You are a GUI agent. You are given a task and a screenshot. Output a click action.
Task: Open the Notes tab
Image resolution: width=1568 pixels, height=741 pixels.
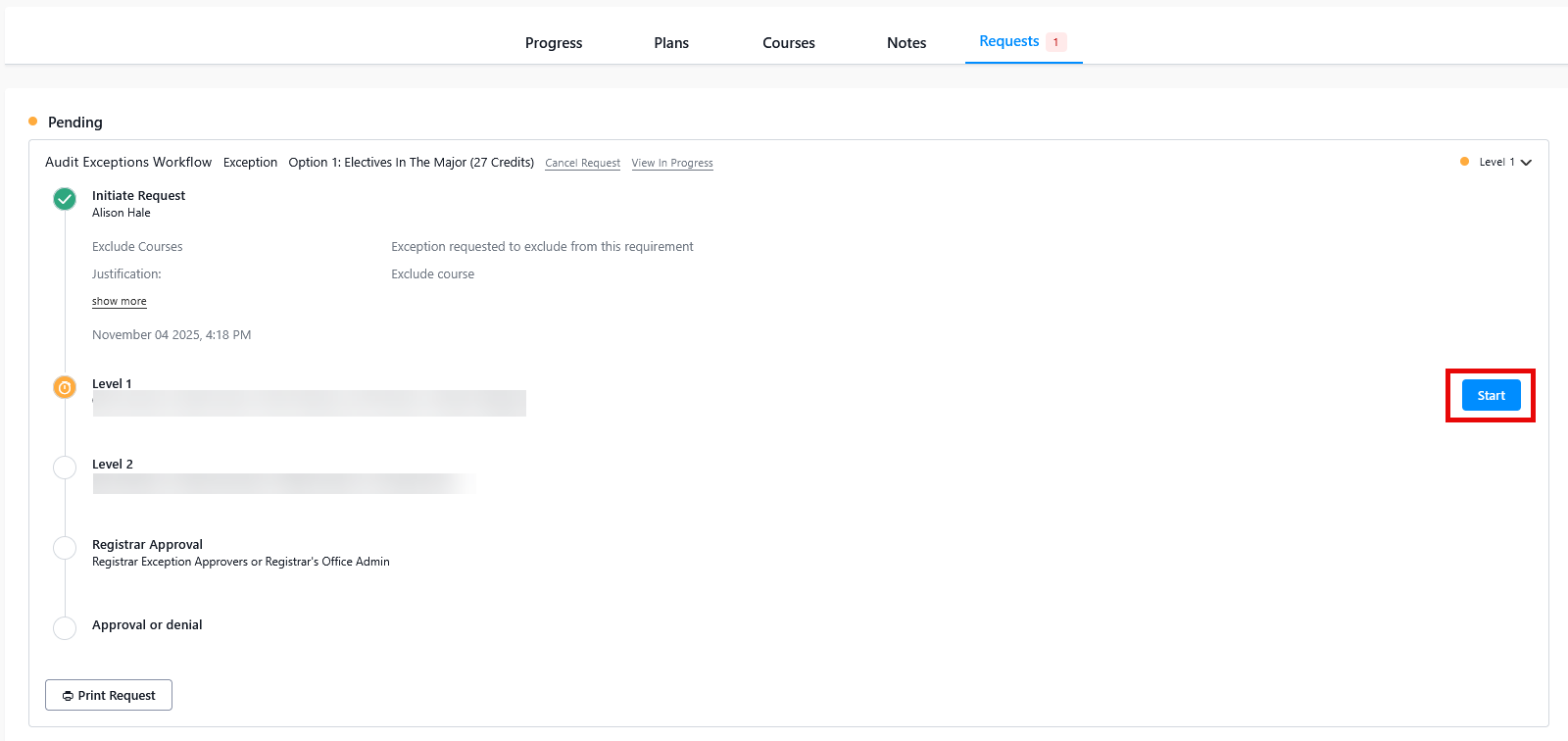pyautogui.click(x=906, y=43)
